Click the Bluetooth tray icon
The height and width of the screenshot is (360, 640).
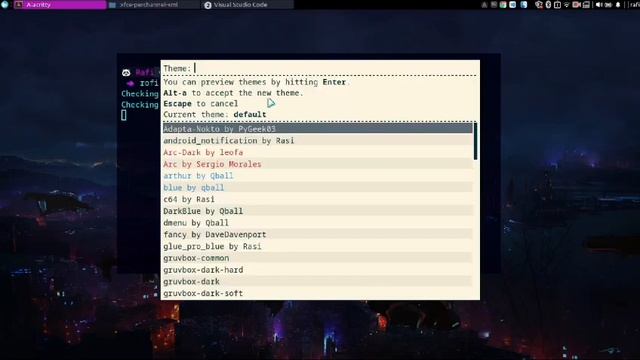[x=549, y=4]
